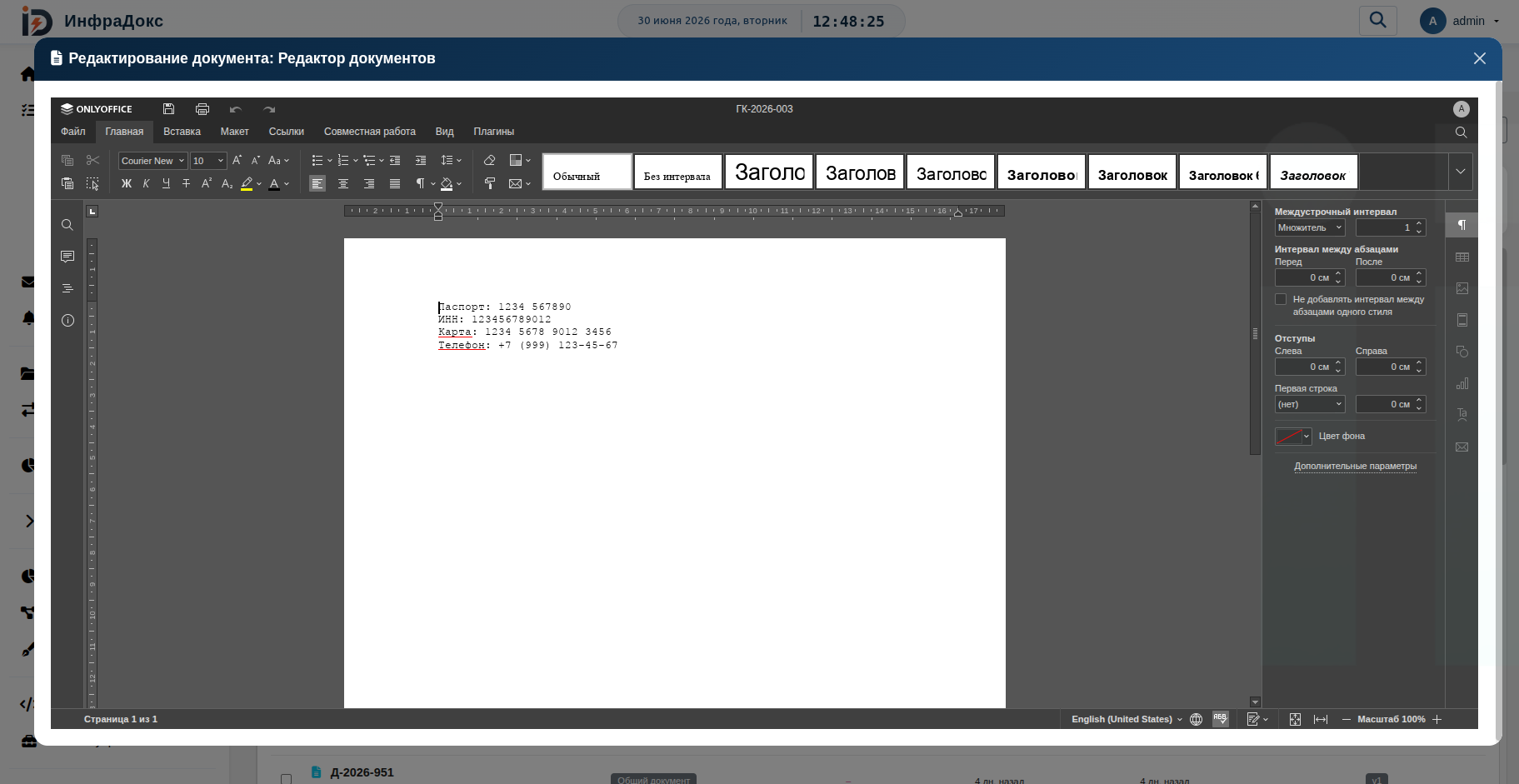Toggle paragraph settings sidebar tab

click(1462, 225)
